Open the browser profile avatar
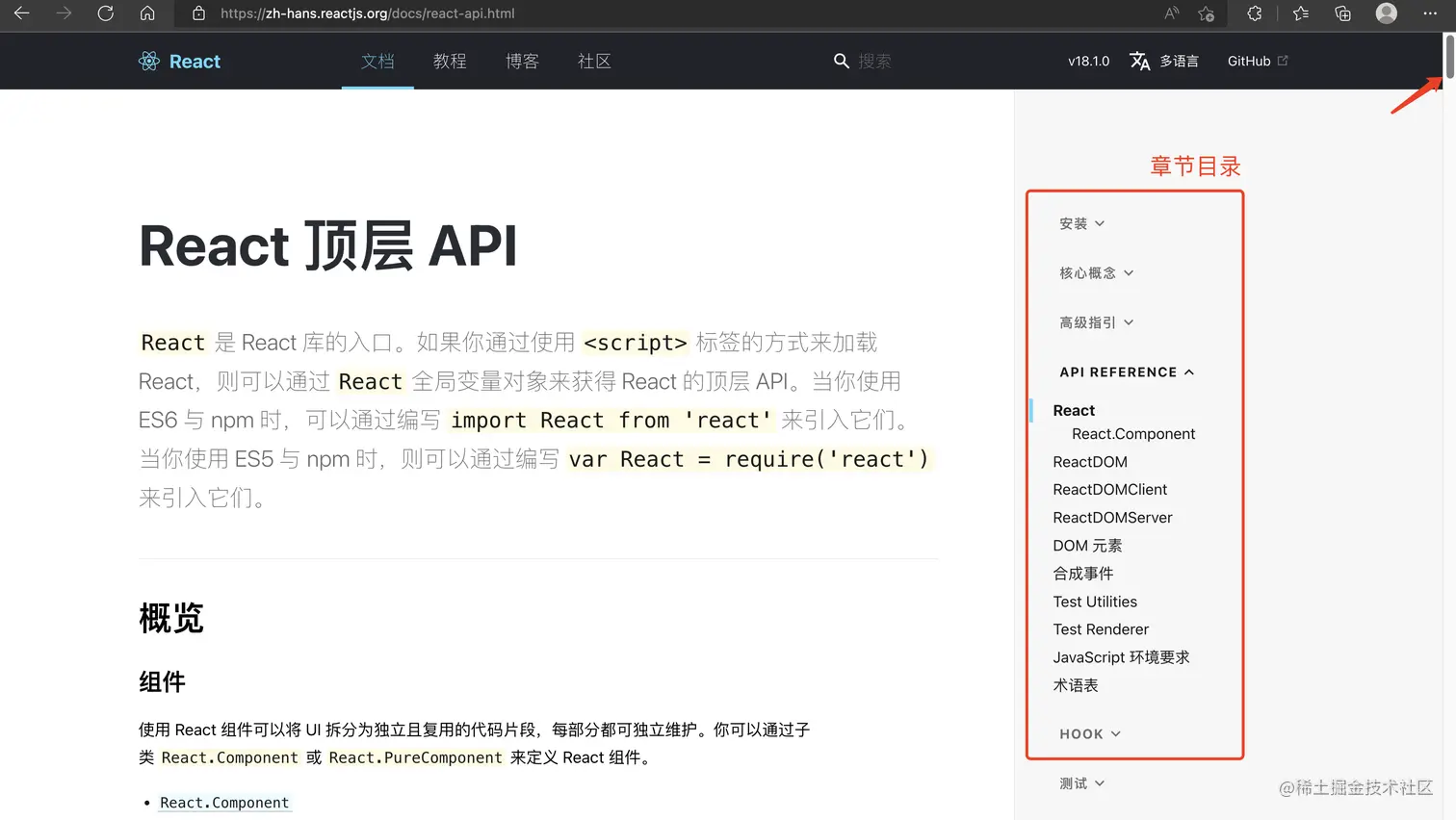Viewport: 1456px width, 820px height. coord(1387,13)
